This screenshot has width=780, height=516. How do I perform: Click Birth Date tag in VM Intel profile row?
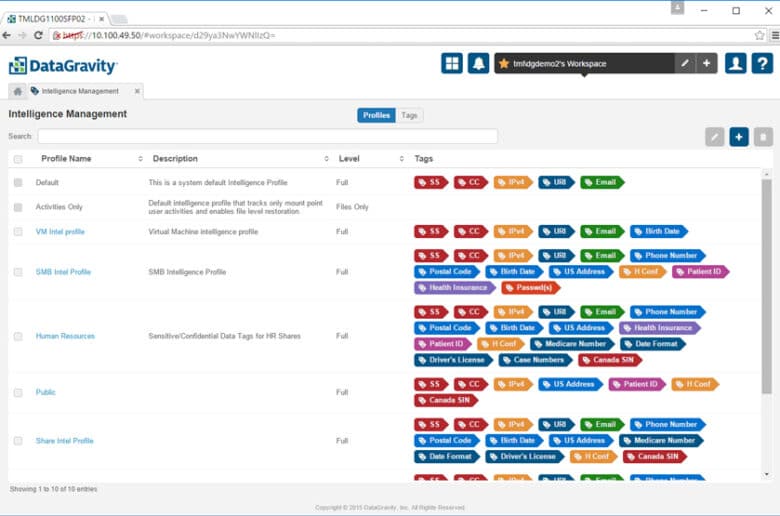659,231
